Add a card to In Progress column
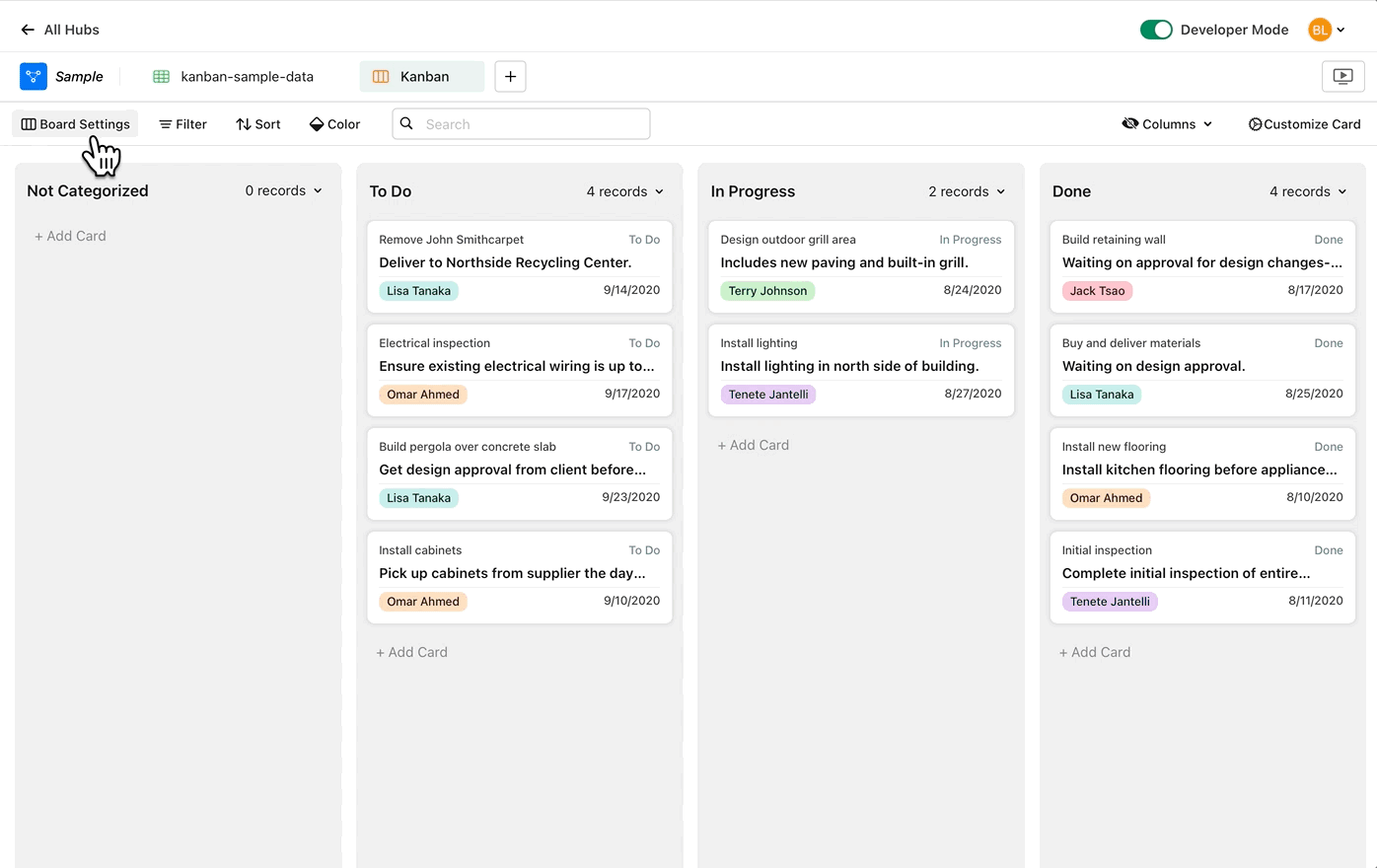1377x868 pixels. tap(754, 445)
